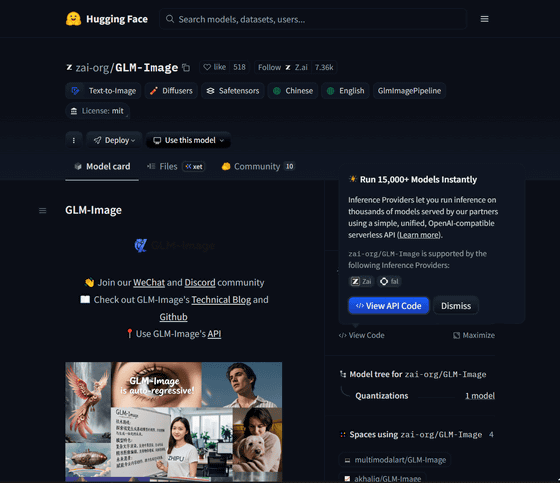
Task: Open the hamburger menu in header
Action: pos(484,19)
